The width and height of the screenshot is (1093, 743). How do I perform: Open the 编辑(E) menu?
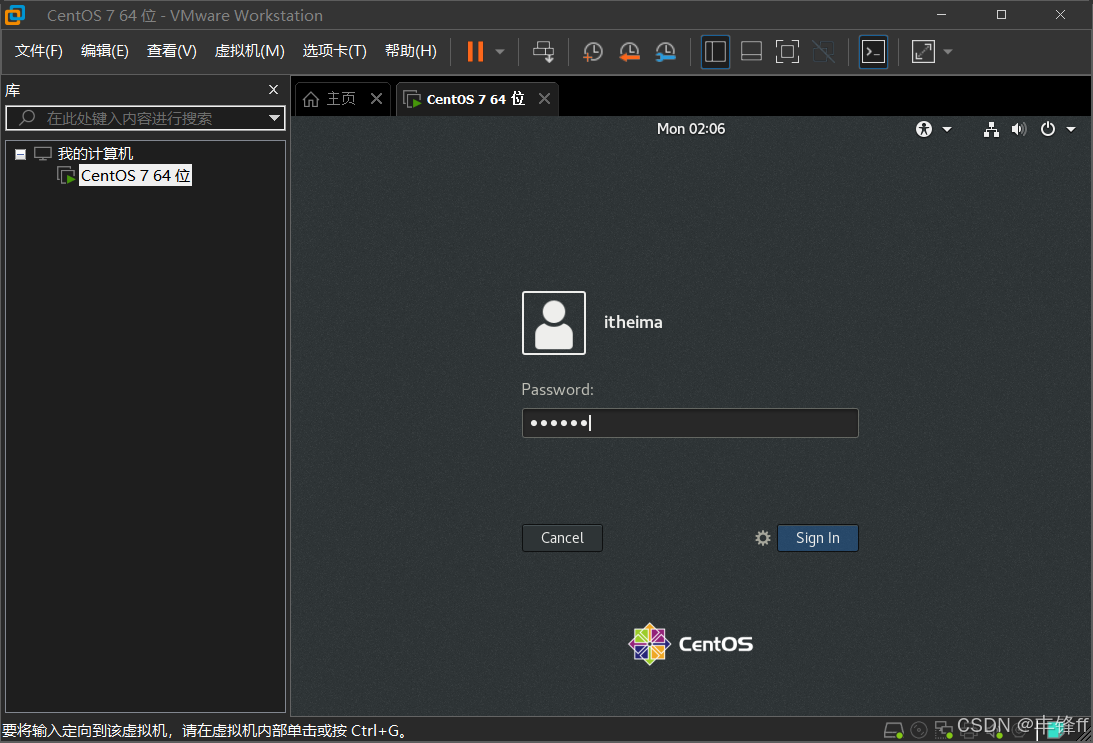click(105, 51)
